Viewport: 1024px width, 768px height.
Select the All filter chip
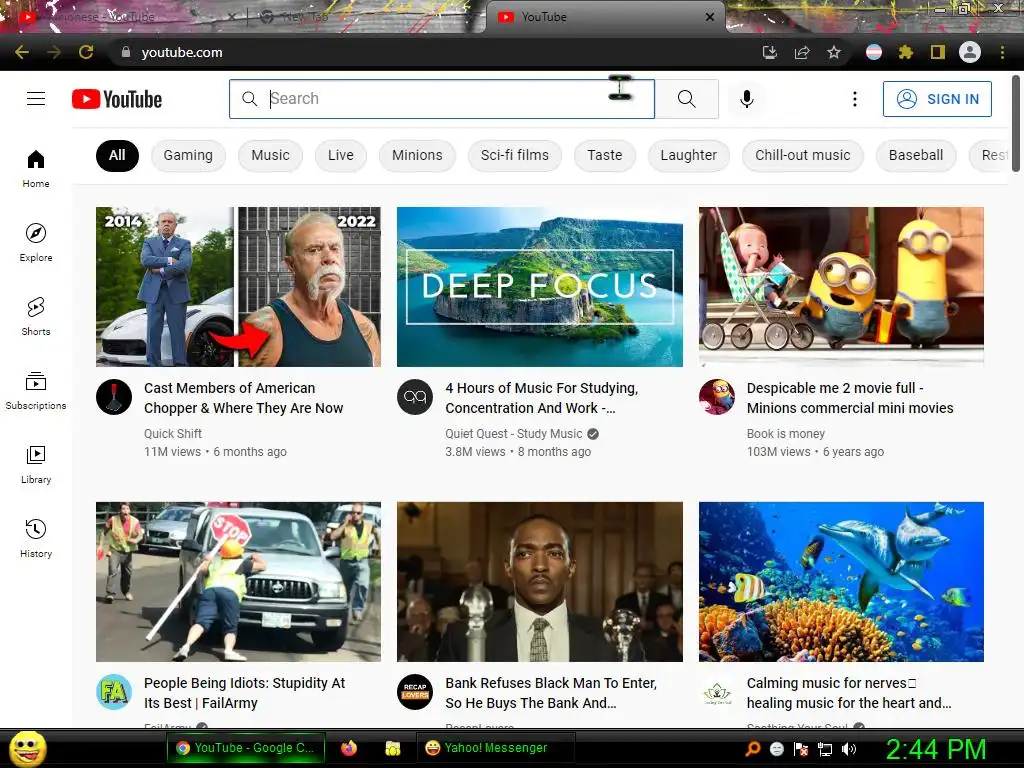118,155
